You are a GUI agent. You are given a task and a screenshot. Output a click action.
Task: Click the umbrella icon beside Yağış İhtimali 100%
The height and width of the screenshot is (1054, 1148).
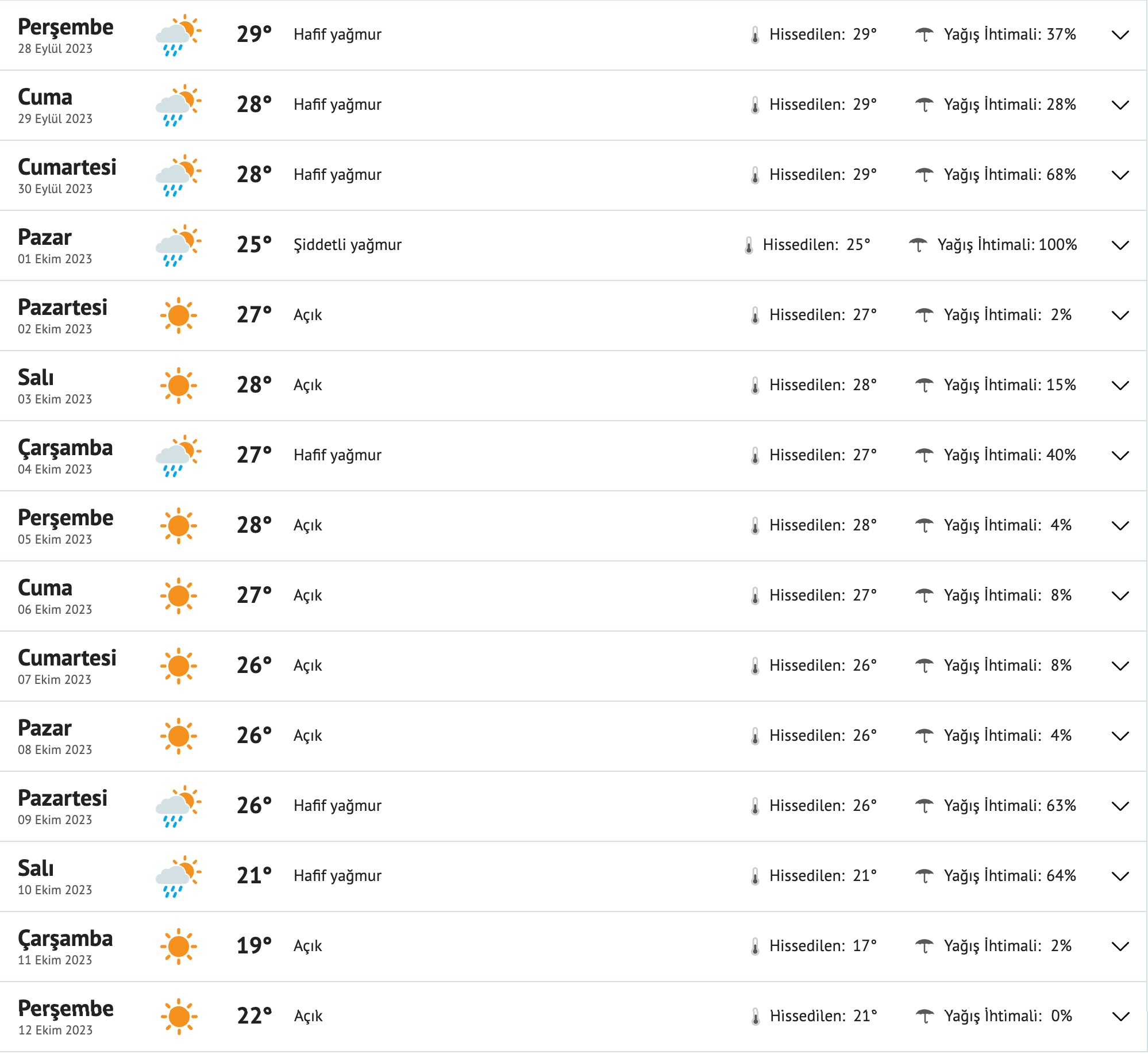point(920,244)
